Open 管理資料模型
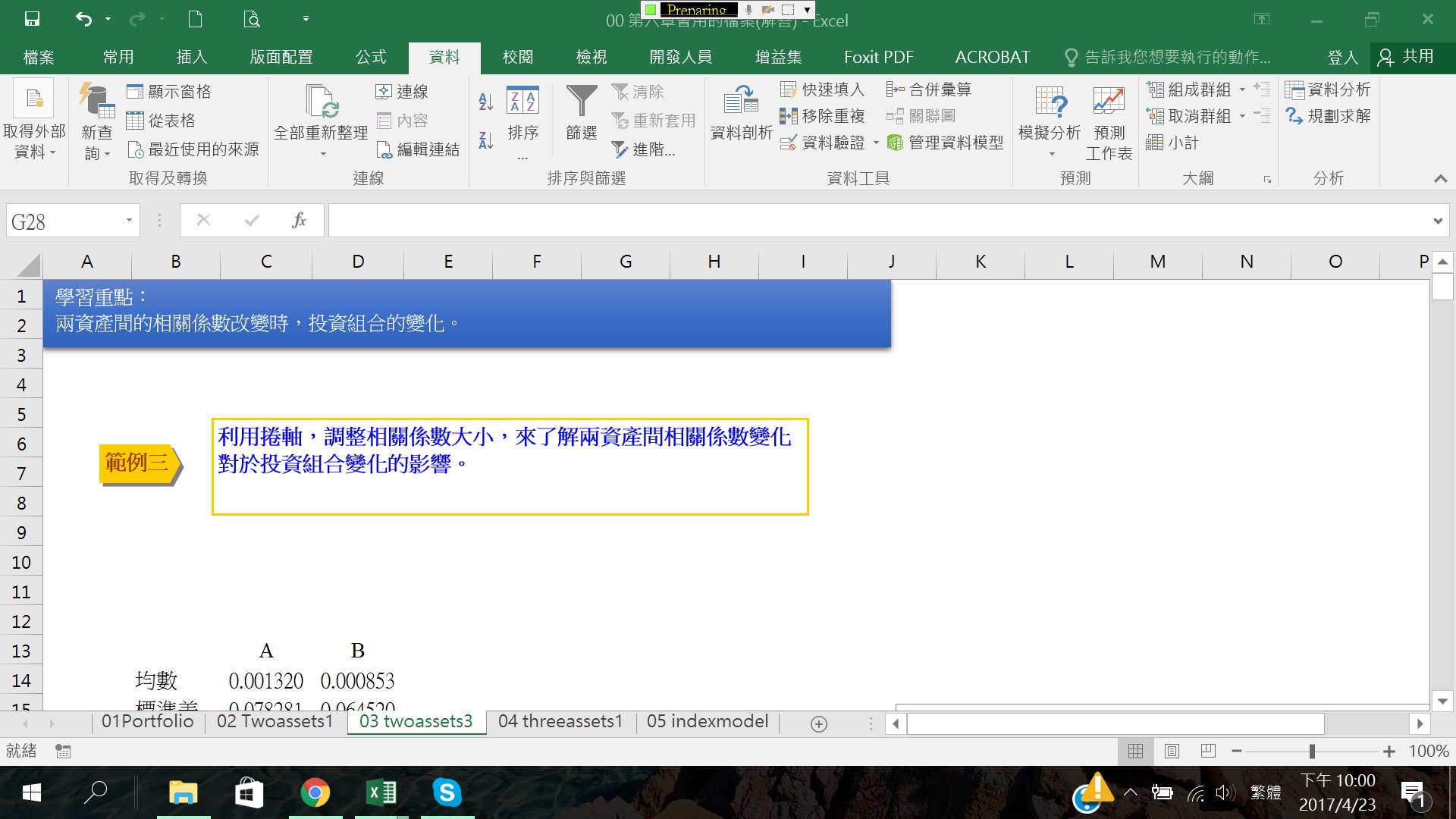This screenshot has width=1456, height=819. tap(945, 143)
